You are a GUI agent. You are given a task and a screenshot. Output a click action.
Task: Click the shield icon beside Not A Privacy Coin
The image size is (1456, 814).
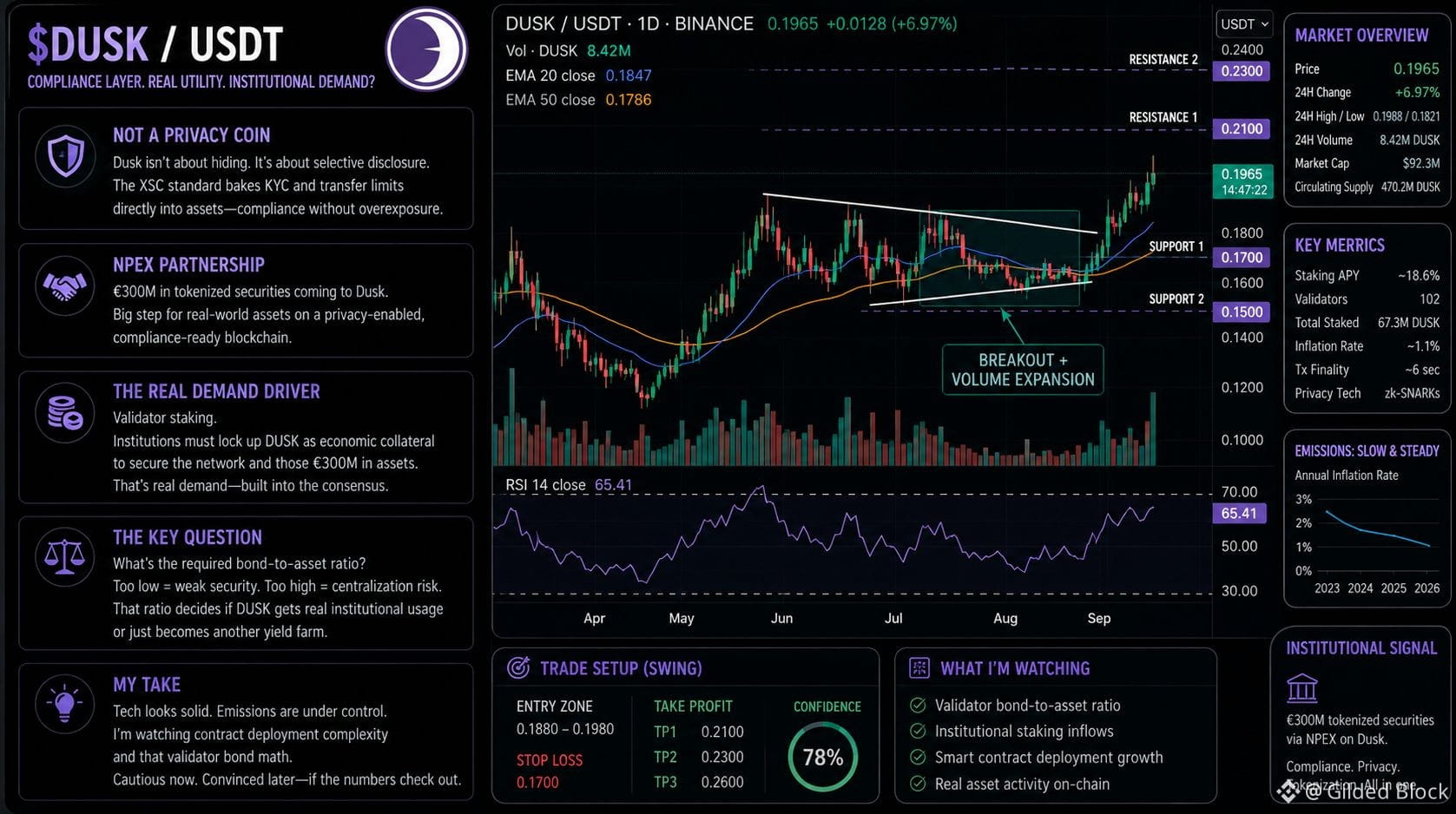[x=65, y=157]
